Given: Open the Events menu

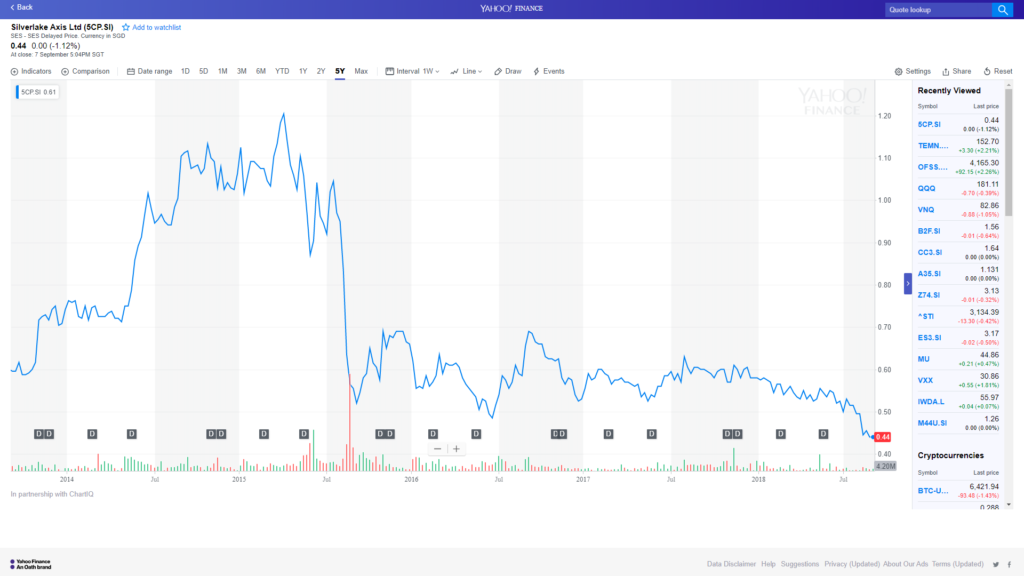Looking at the screenshot, I should click(549, 71).
